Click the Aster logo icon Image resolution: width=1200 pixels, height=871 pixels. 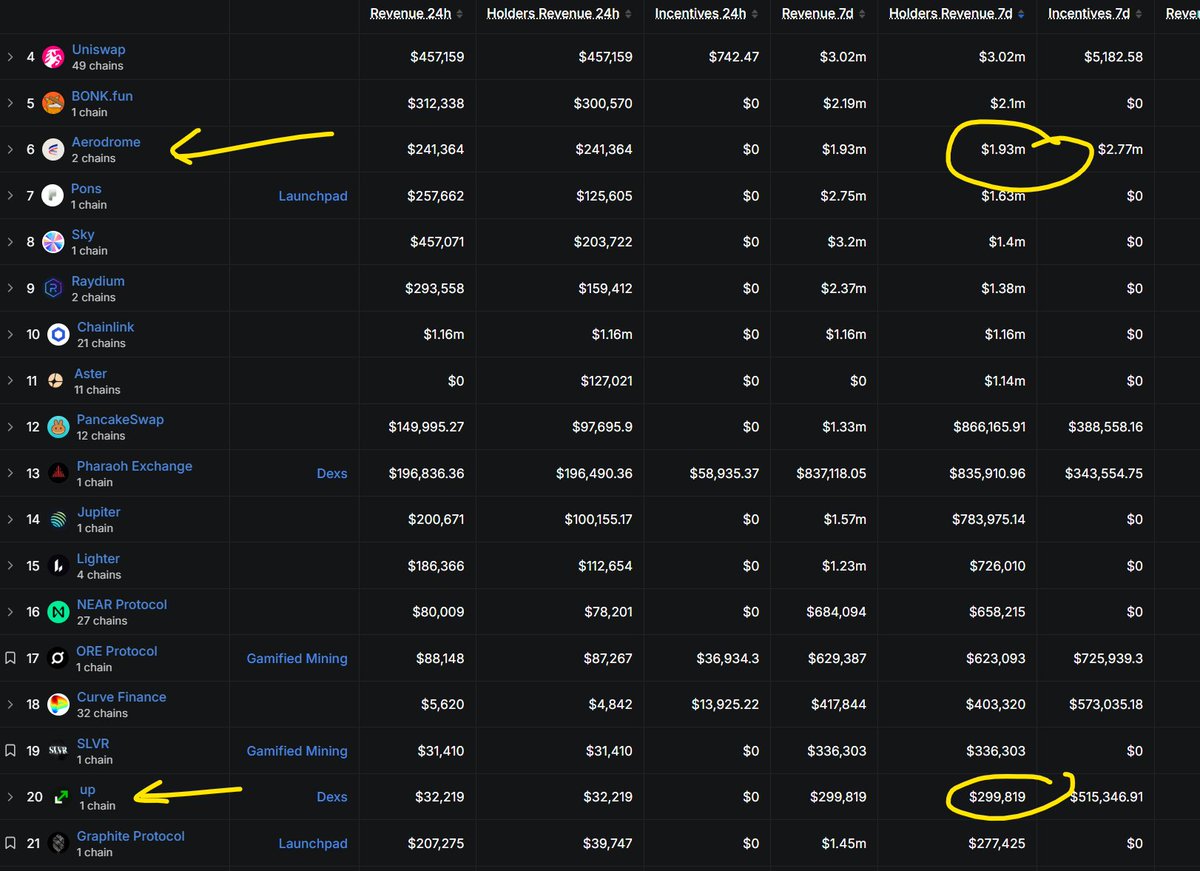click(x=57, y=381)
